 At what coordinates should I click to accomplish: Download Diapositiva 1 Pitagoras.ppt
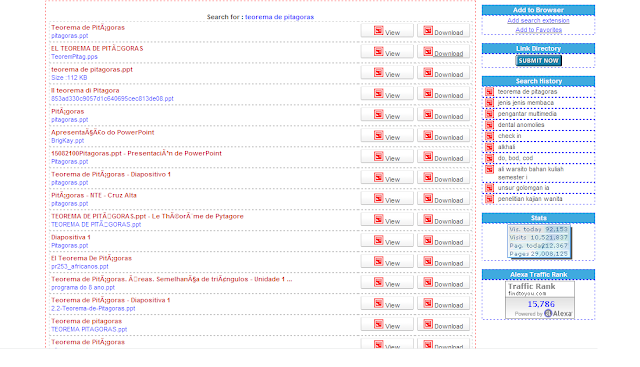click(x=443, y=241)
